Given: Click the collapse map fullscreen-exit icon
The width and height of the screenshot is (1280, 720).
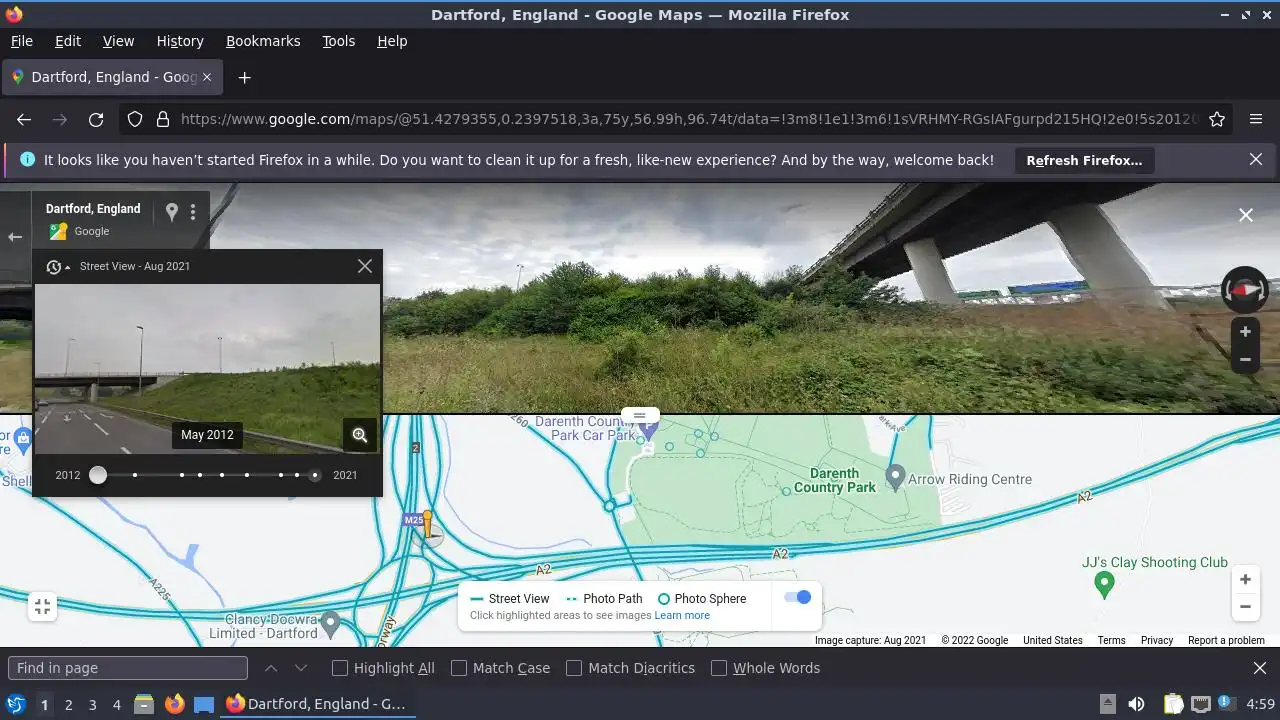Looking at the screenshot, I should coord(42,606).
